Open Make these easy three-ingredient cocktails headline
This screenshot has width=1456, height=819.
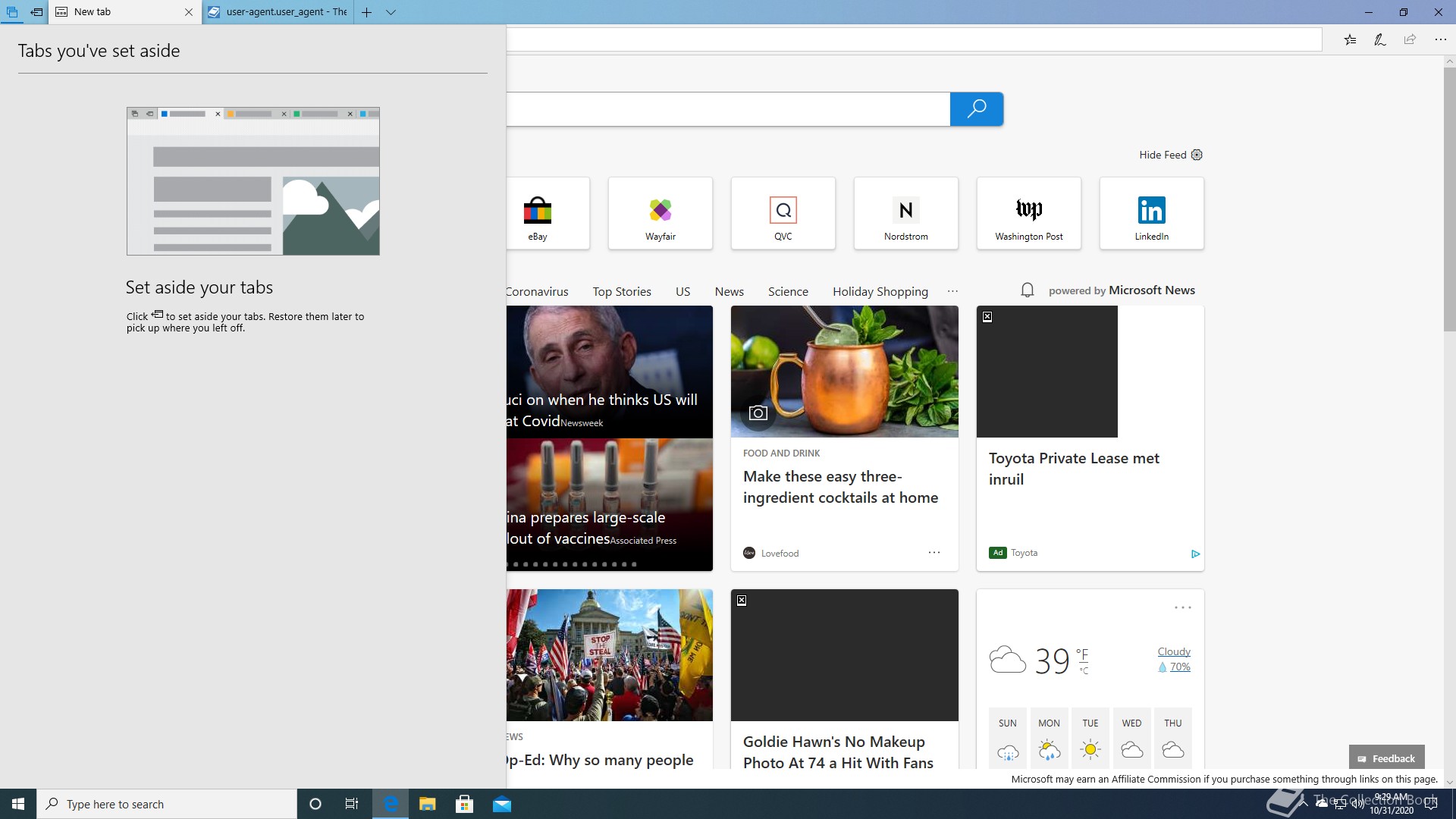(840, 487)
